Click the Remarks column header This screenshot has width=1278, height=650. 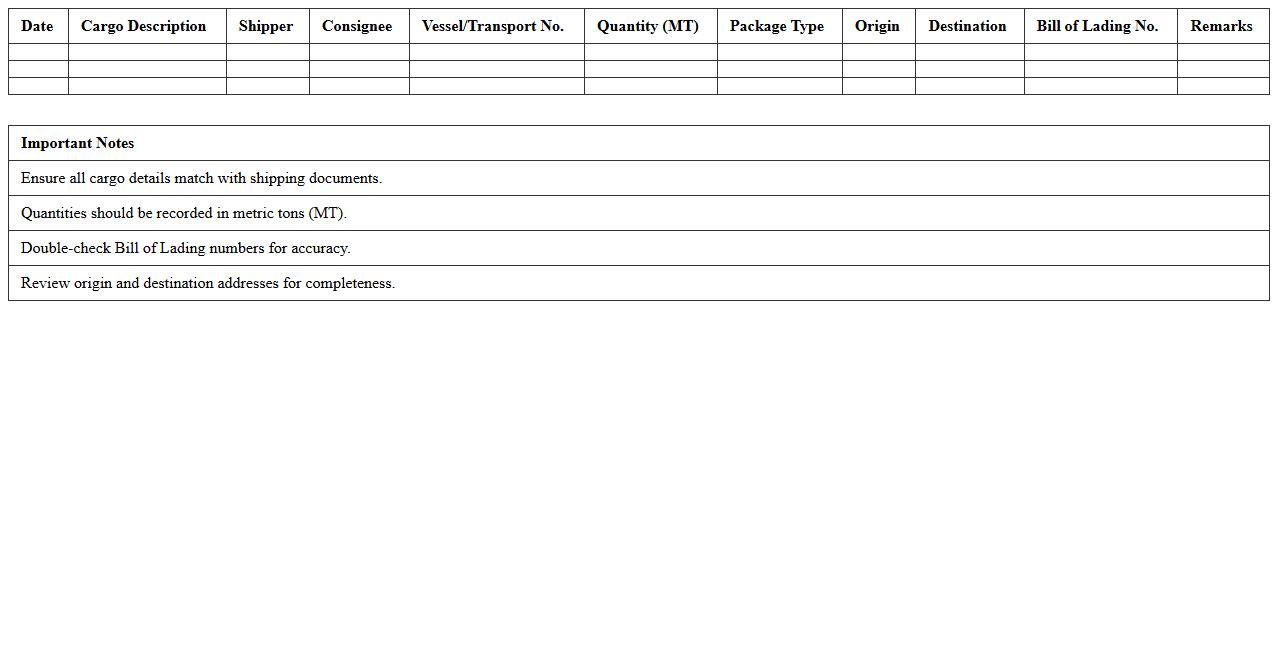pyautogui.click(x=1221, y=26)
